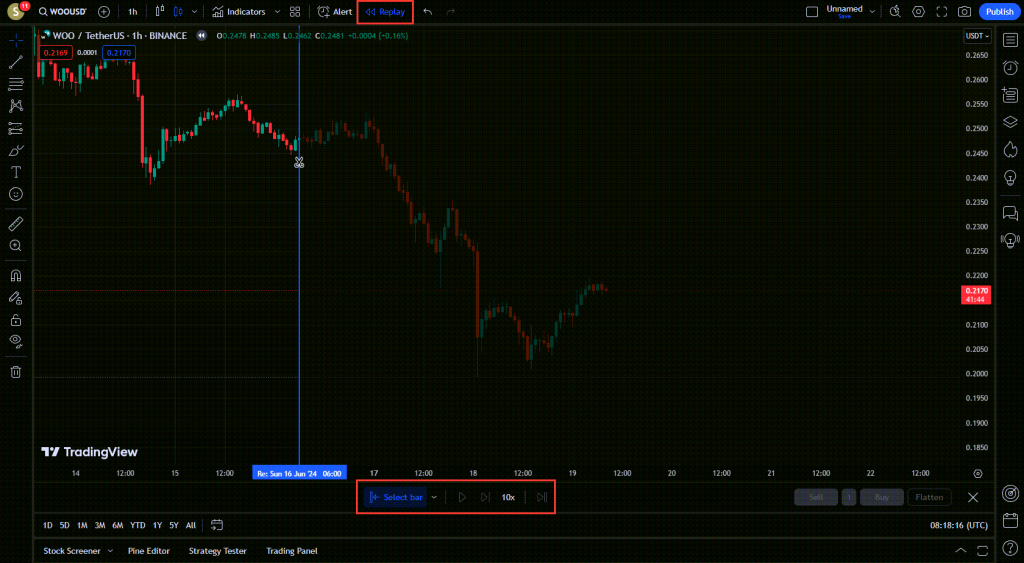Open the chat messages icon
This screenshot has width=1024, height=563.
[1010, 213]
